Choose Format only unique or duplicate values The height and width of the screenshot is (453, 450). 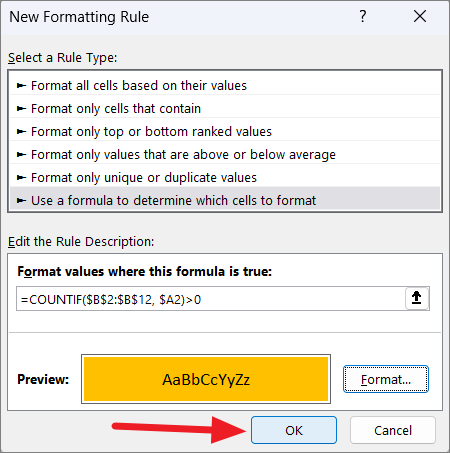pyautogui.click(x=225, y=178)
